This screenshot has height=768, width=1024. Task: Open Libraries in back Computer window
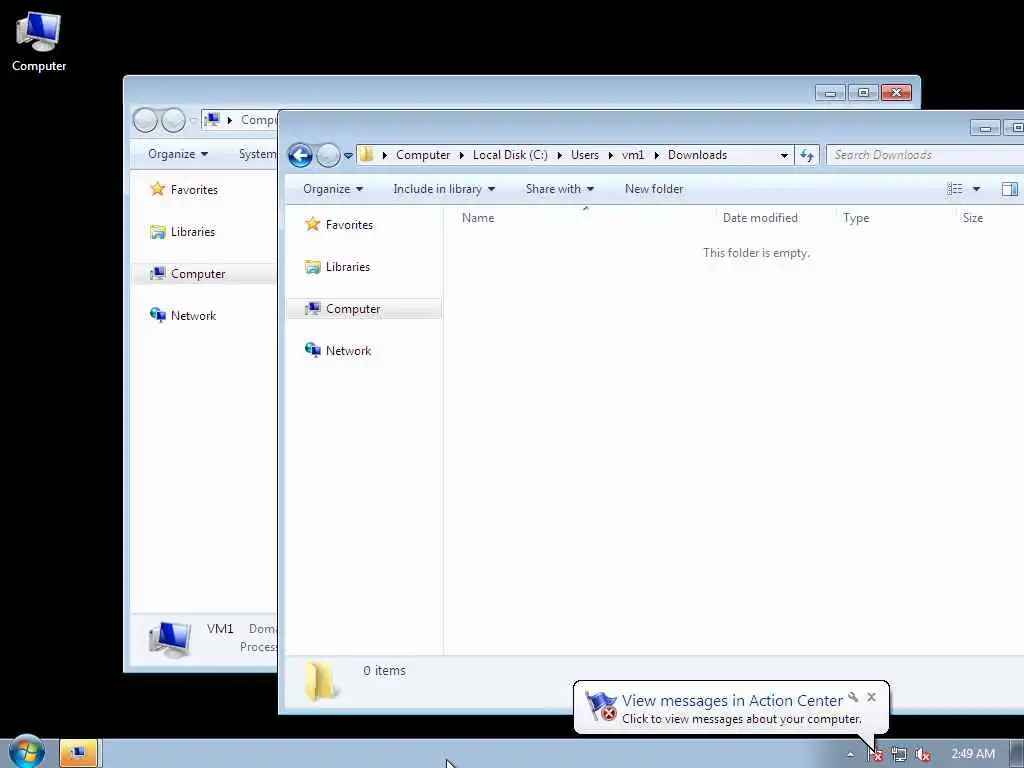coord(182,232)
